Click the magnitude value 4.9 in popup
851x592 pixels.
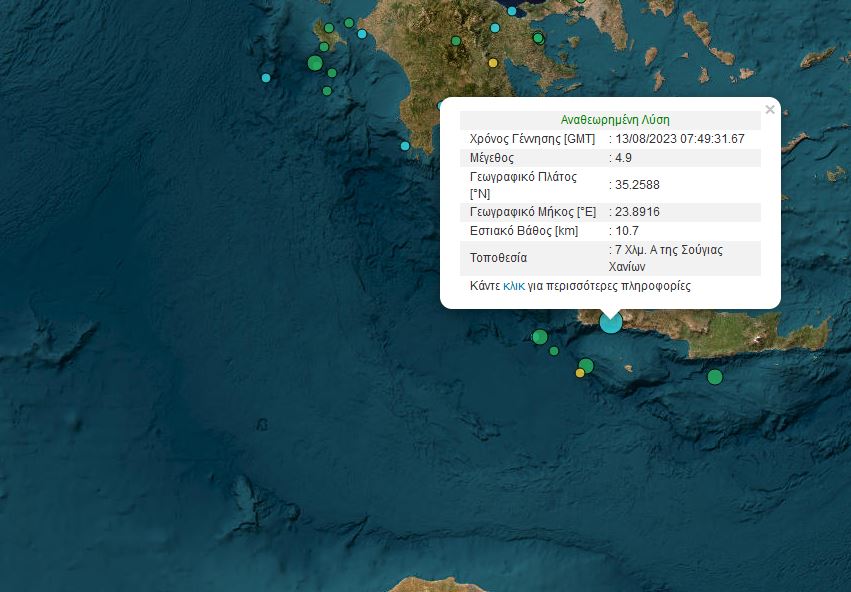[623, 158]
